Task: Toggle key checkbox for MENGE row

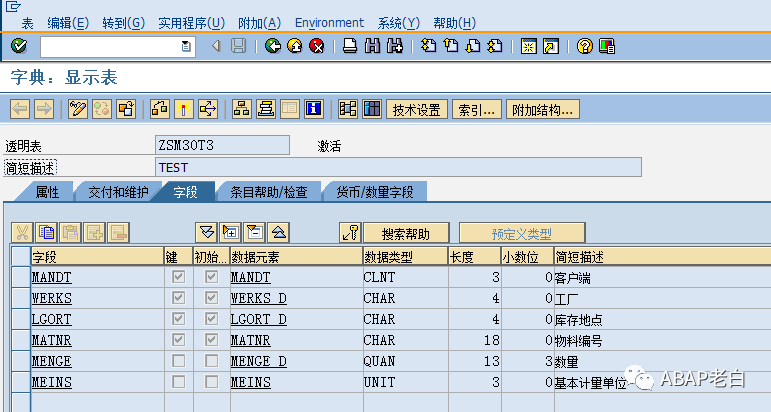Action: click(x=178, y=361)
